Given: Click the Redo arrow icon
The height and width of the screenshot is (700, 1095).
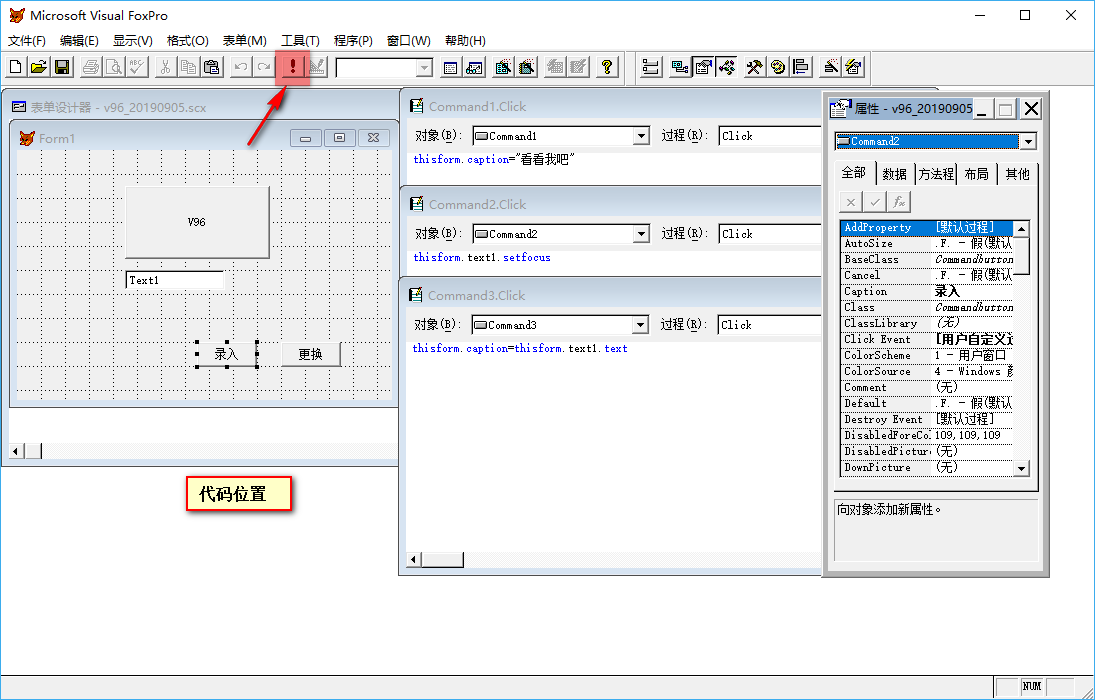Looking at the screenshot, I should tap(263, 67).
